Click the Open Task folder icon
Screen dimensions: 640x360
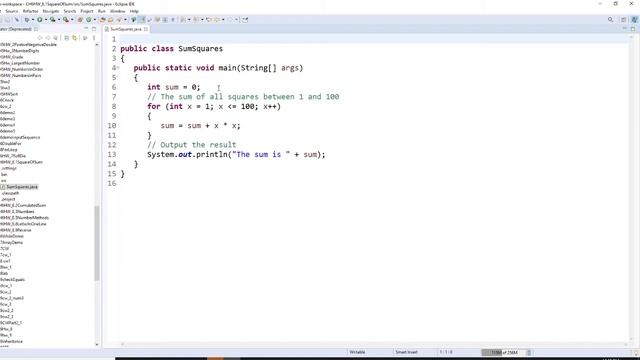pyautogui.click(x=110, y=20)
